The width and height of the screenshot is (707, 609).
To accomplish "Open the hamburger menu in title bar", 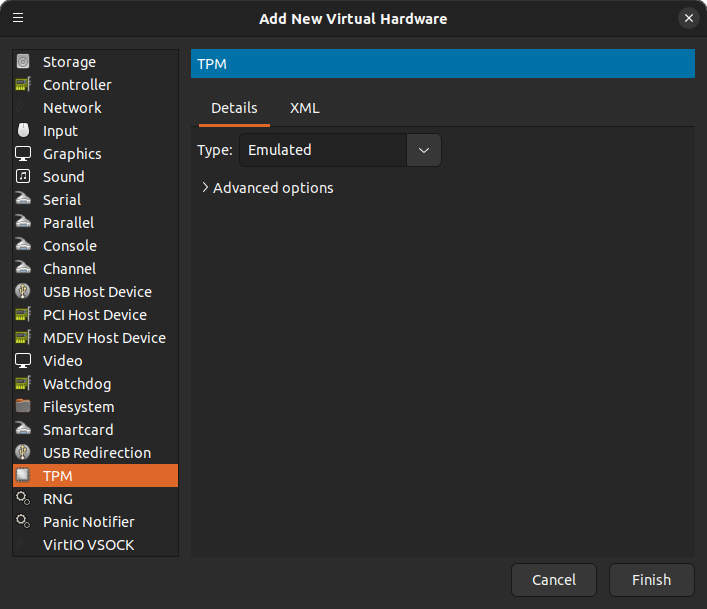I will point(18,18).
